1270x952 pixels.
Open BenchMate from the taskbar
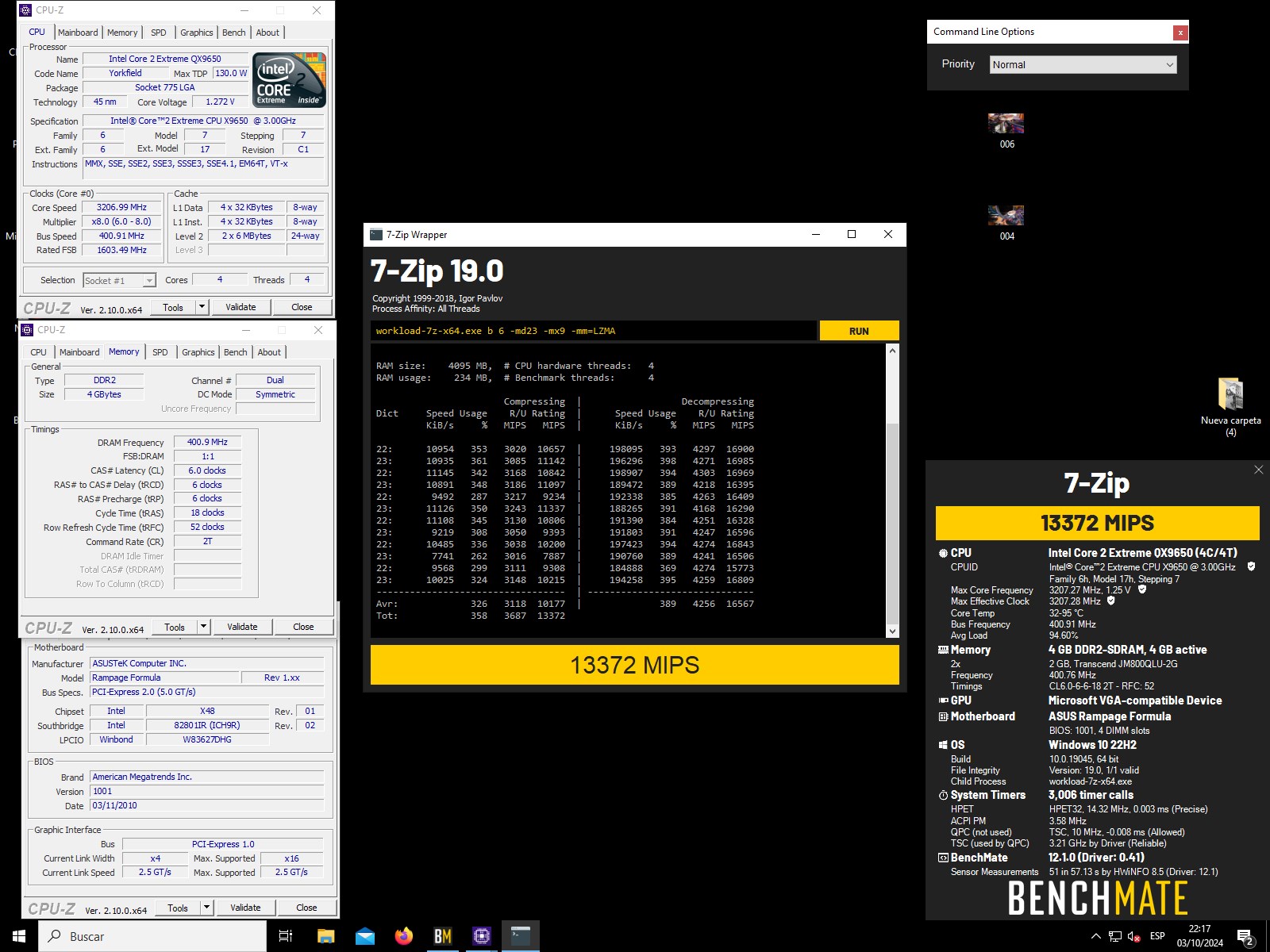[x=443, y=936]
